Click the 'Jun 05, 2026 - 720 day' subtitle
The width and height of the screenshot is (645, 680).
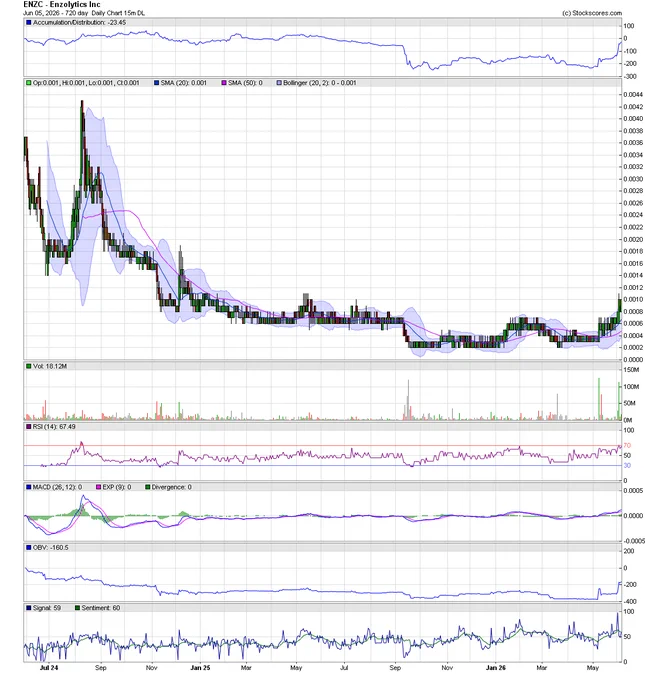tap(56, 13)
